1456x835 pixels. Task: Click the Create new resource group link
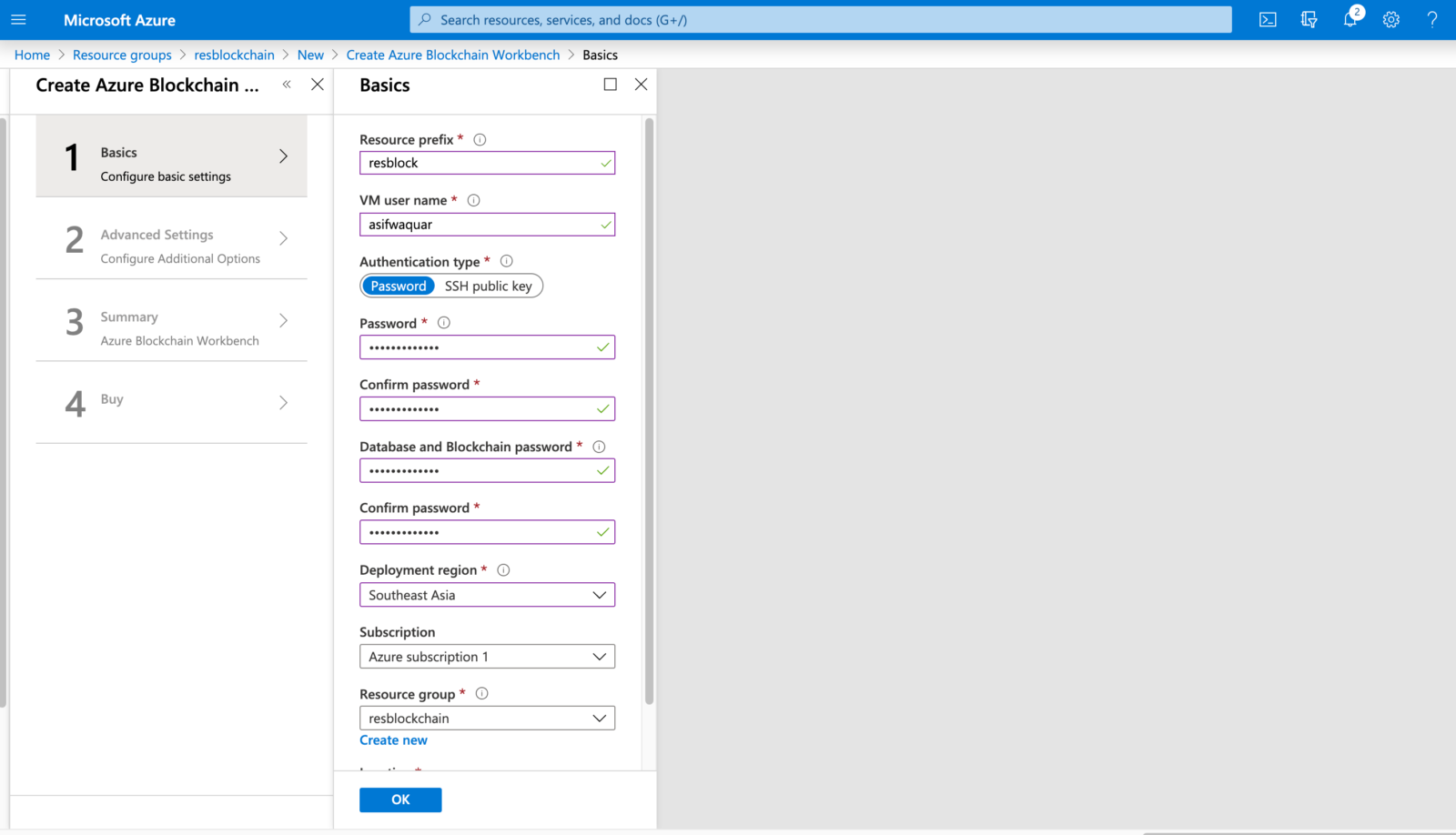393,739
